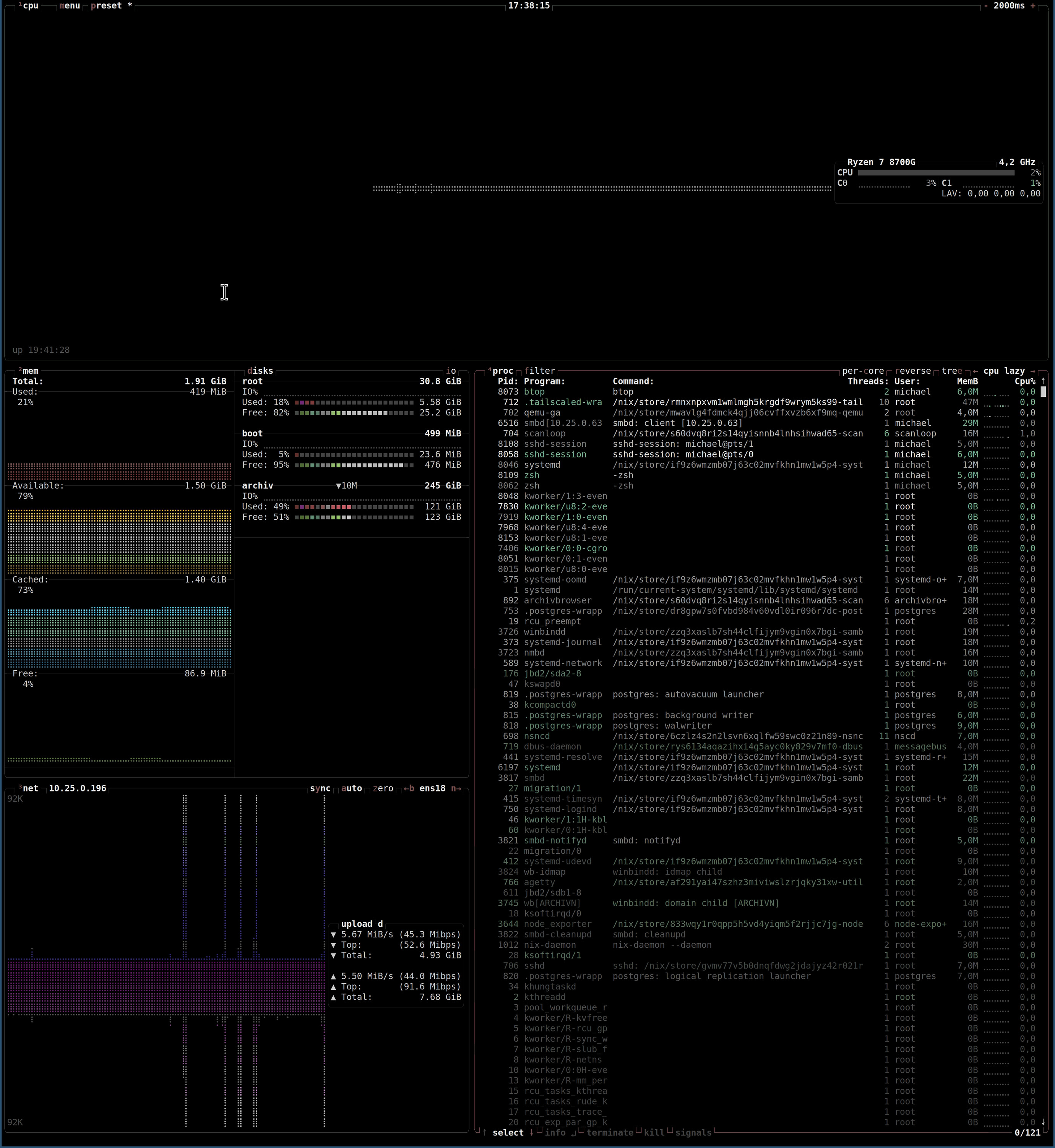
Task: Select the archivbrowser process row
Action: [766, 600]
